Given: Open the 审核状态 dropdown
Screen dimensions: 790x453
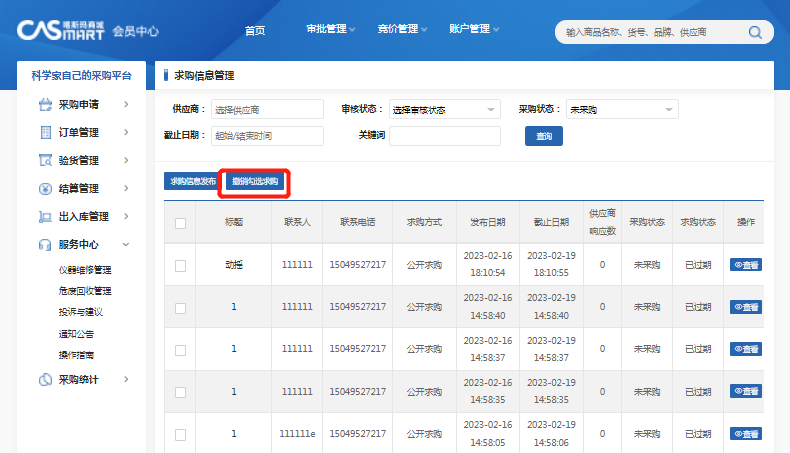Looking at the screenshot, I should (445, 109).
